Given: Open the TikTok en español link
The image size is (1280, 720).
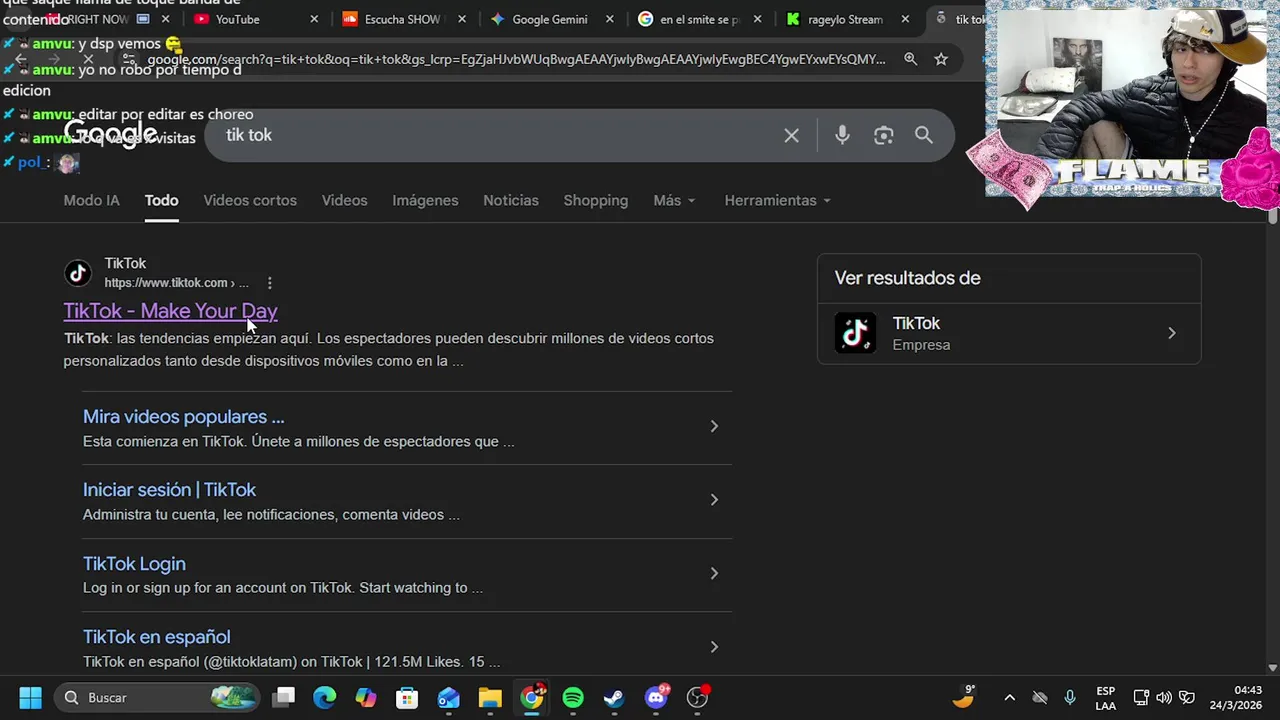Looking at the screenshot, I should (156, 637).
